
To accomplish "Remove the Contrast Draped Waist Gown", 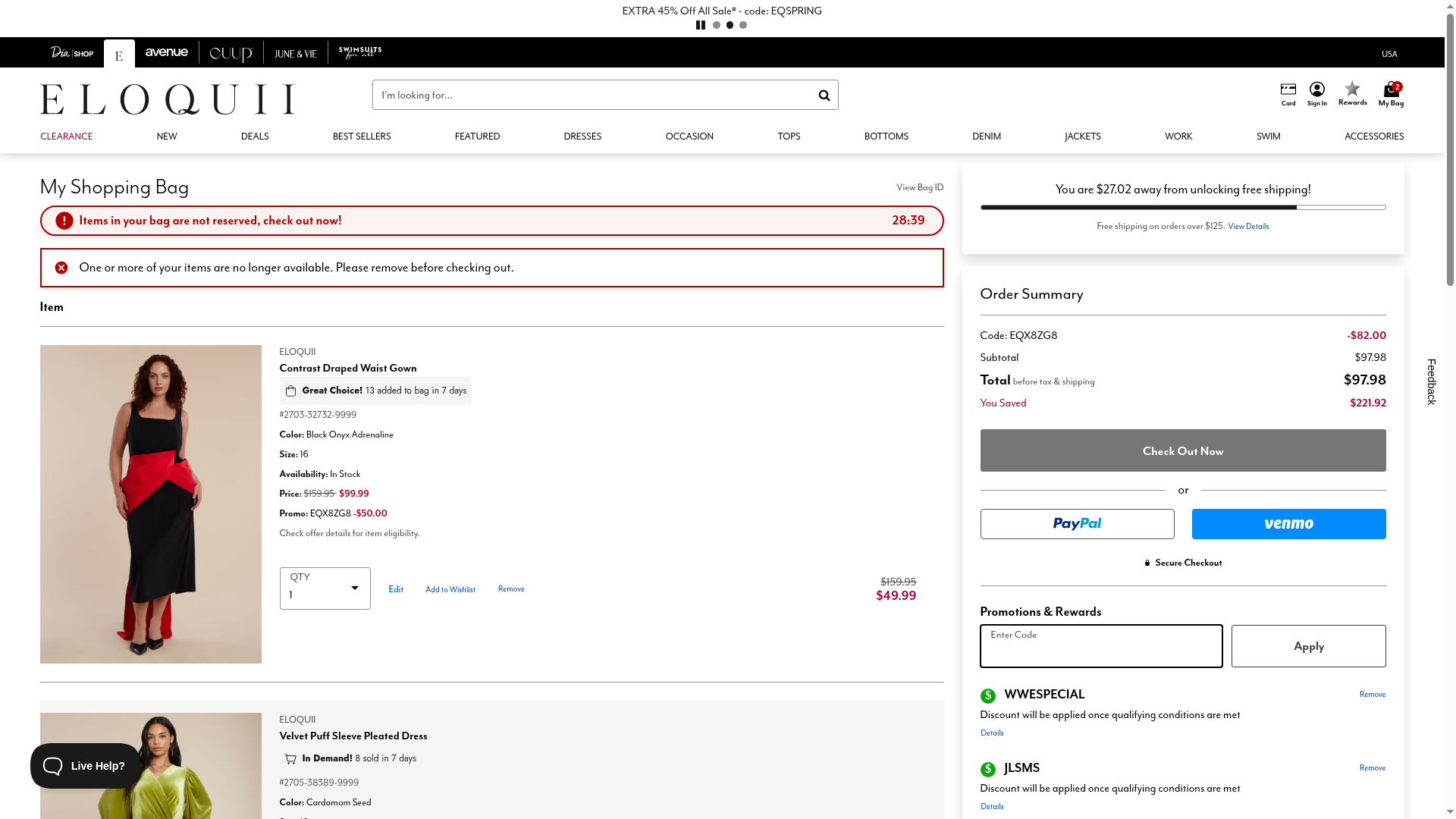I will [x=510, y=589].
